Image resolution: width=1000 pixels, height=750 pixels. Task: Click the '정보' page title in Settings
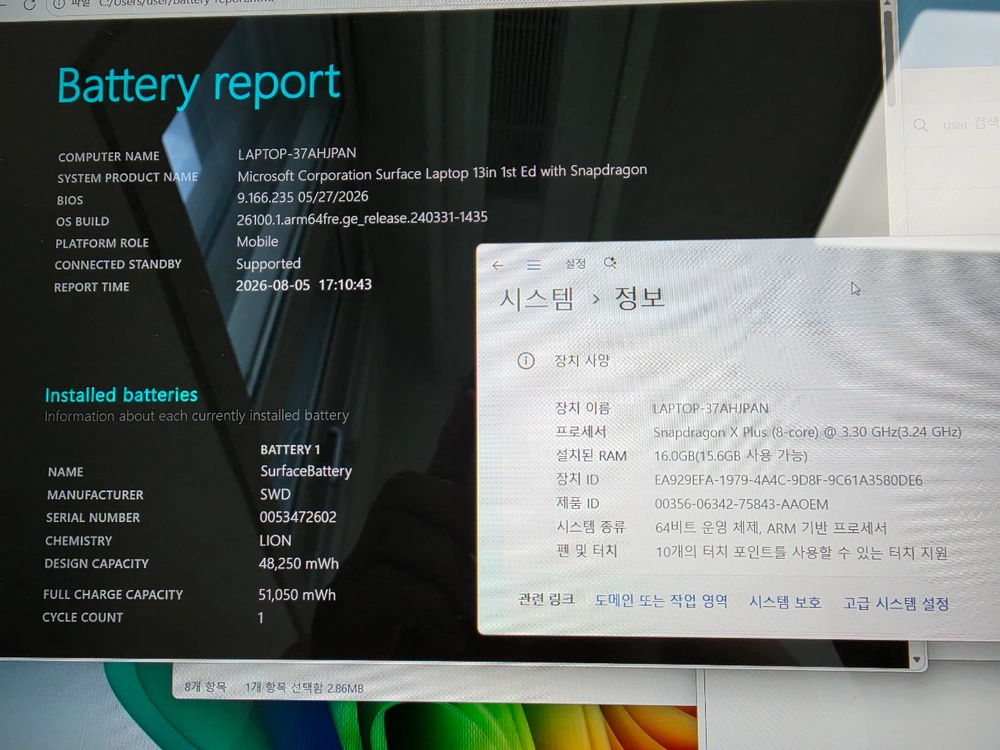pos(639,298)
